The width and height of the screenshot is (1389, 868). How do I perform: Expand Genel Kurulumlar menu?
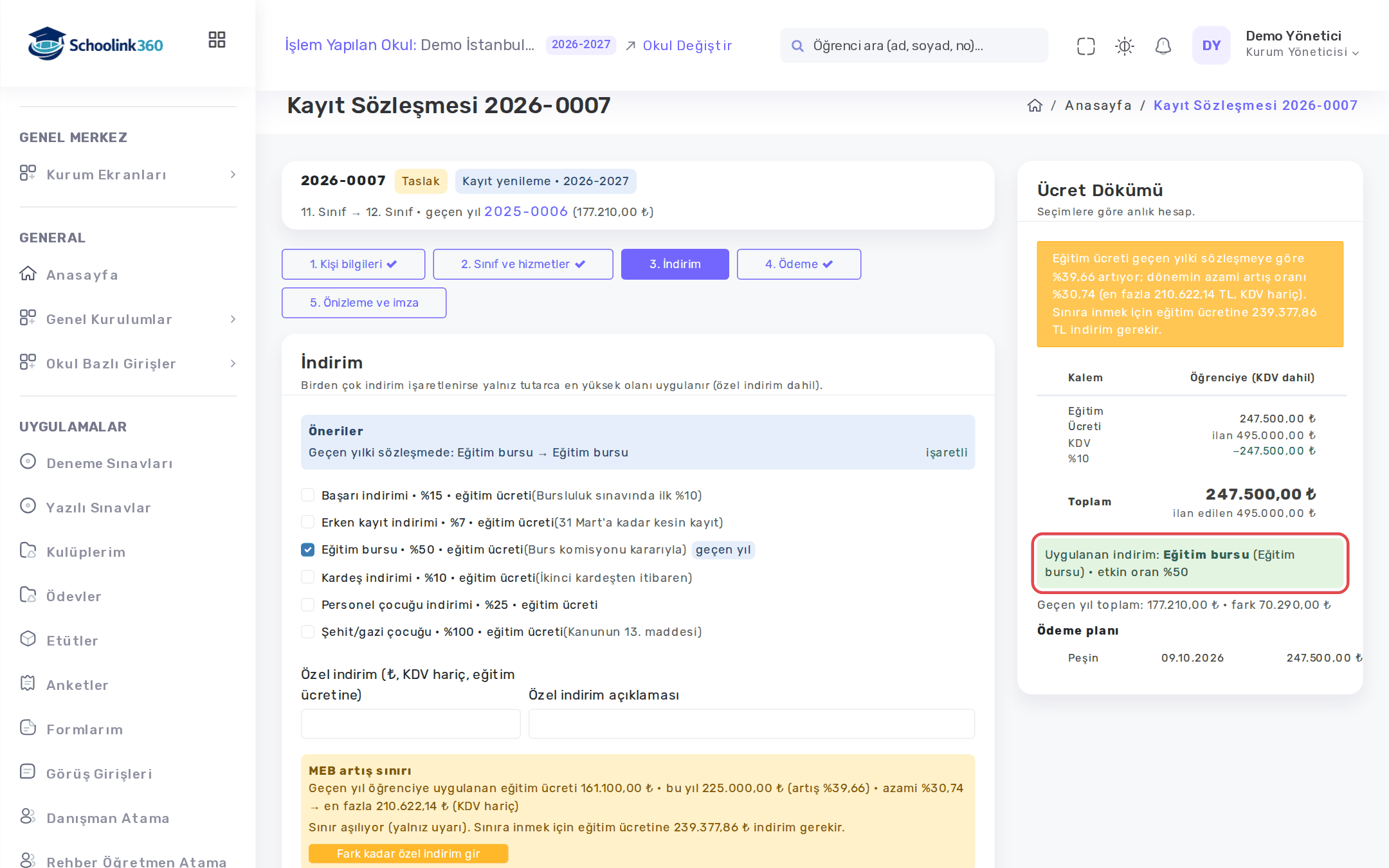tap(128, 319)
